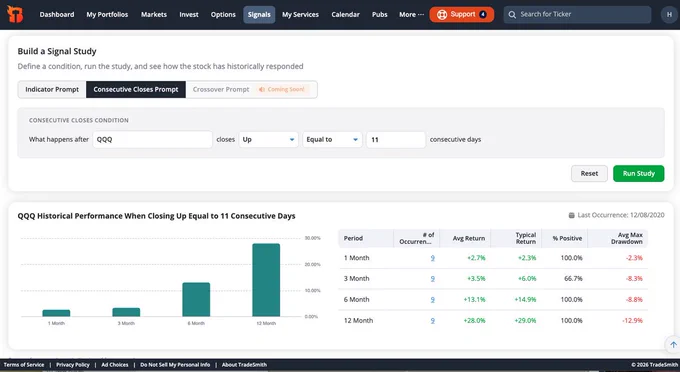Click the Period column header
The width and height of the screenshot is (680, 372).
click(x=366, y=238)
